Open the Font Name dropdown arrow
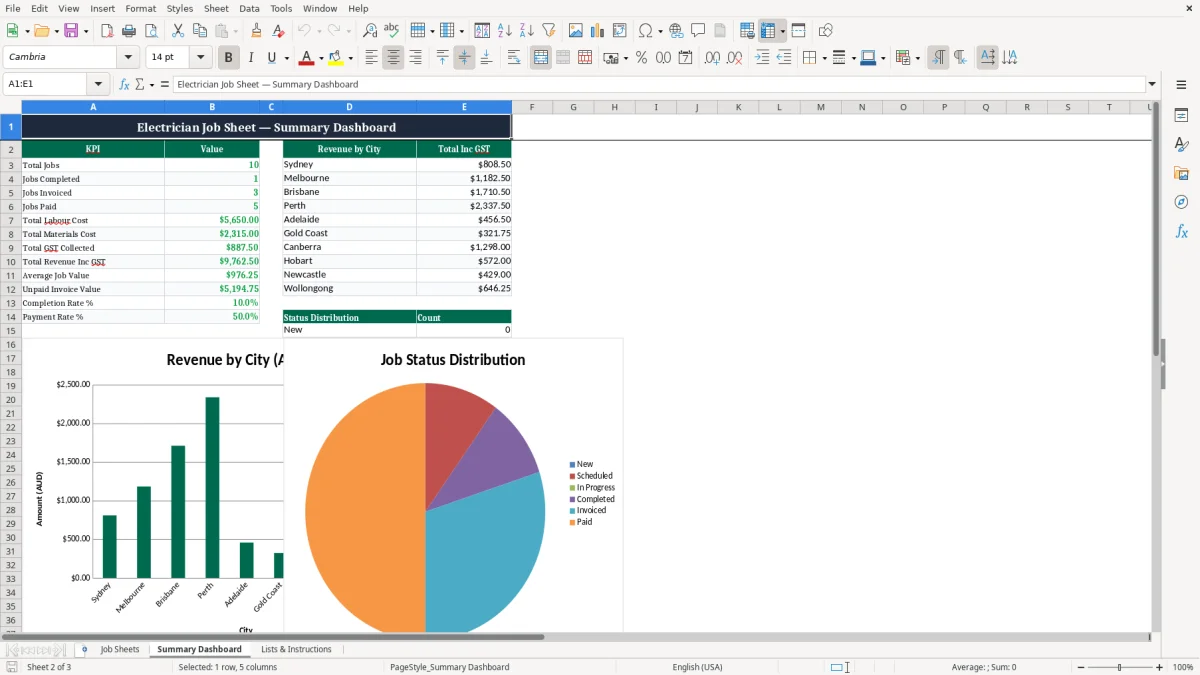 [127, 58]
